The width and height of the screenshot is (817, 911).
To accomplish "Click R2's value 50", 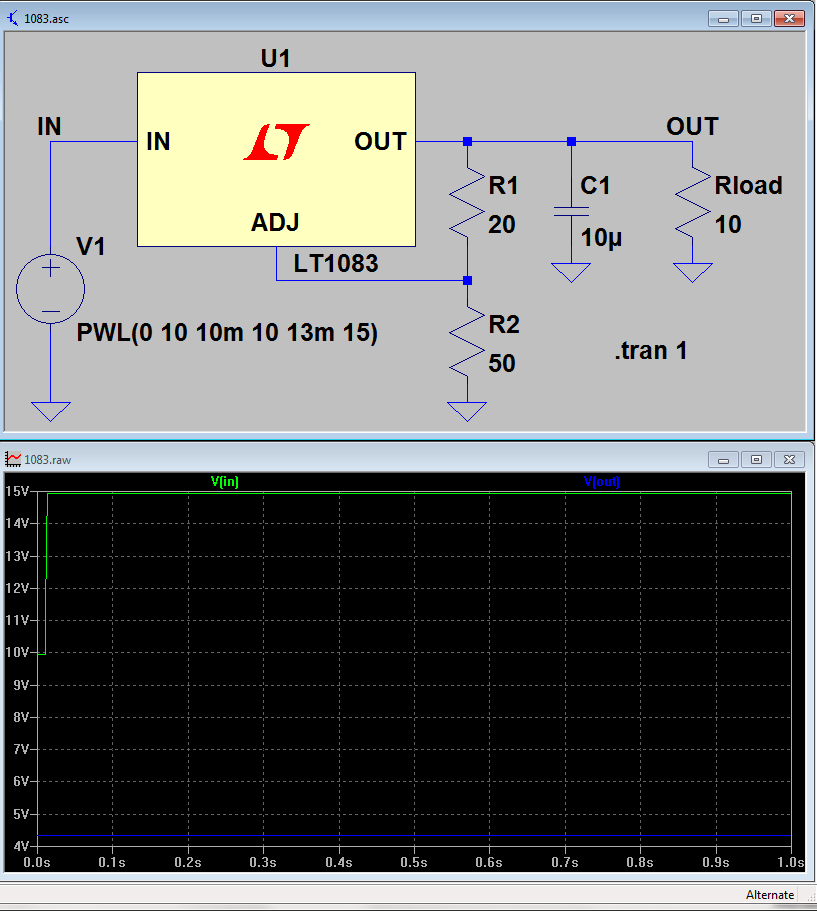I will (x=501, y=364).
